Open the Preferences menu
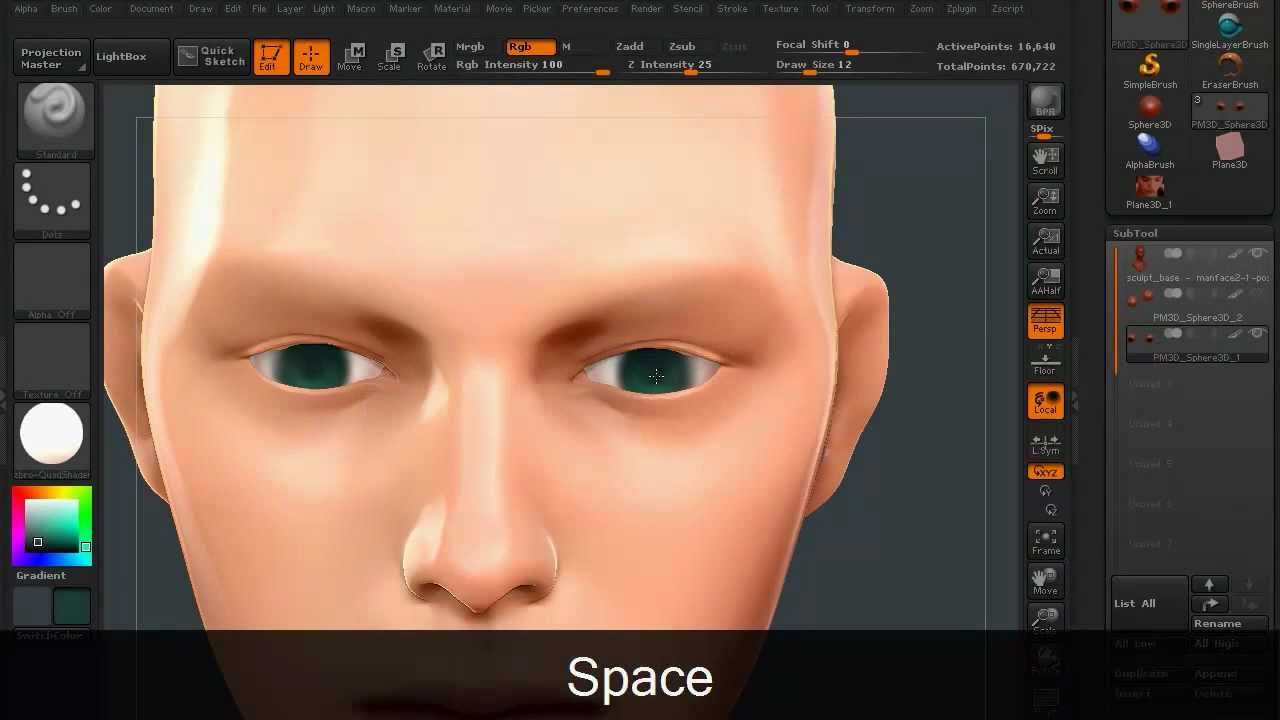This screenshot has width=1280, height=720. click(x=590, y=9)
